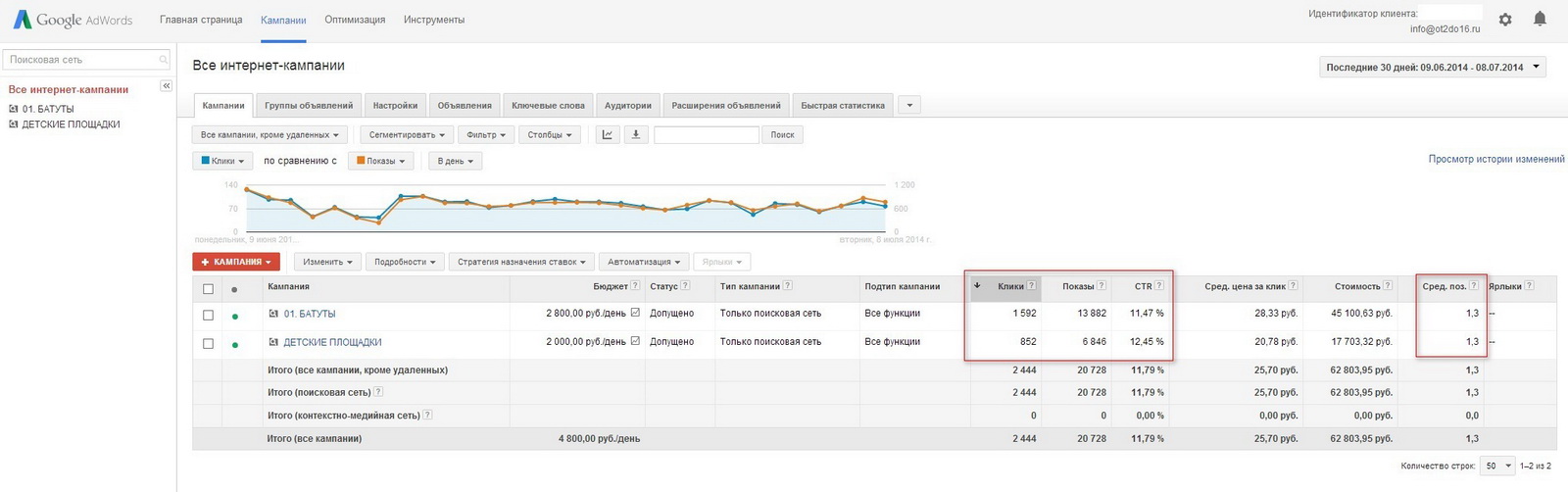Click green status dot for 01. БАТУТЫ
This screenshot has width=1568, height=492.
(234, 316)
